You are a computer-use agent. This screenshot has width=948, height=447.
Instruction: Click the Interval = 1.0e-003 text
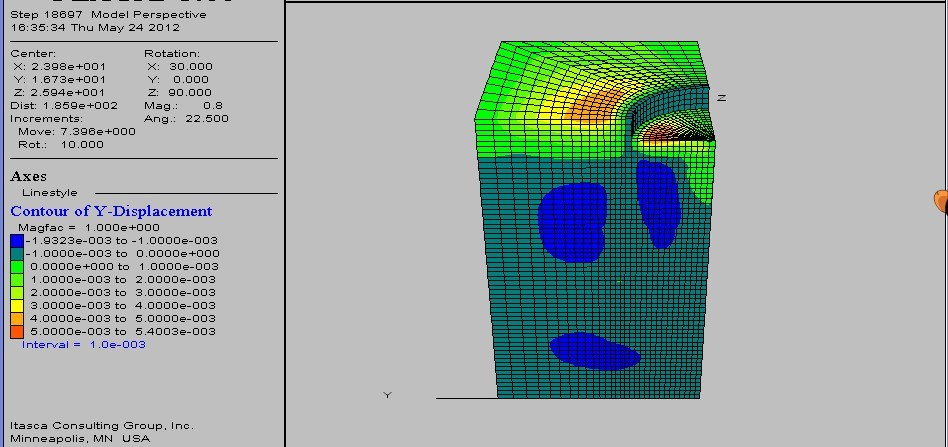coord(84,345)
